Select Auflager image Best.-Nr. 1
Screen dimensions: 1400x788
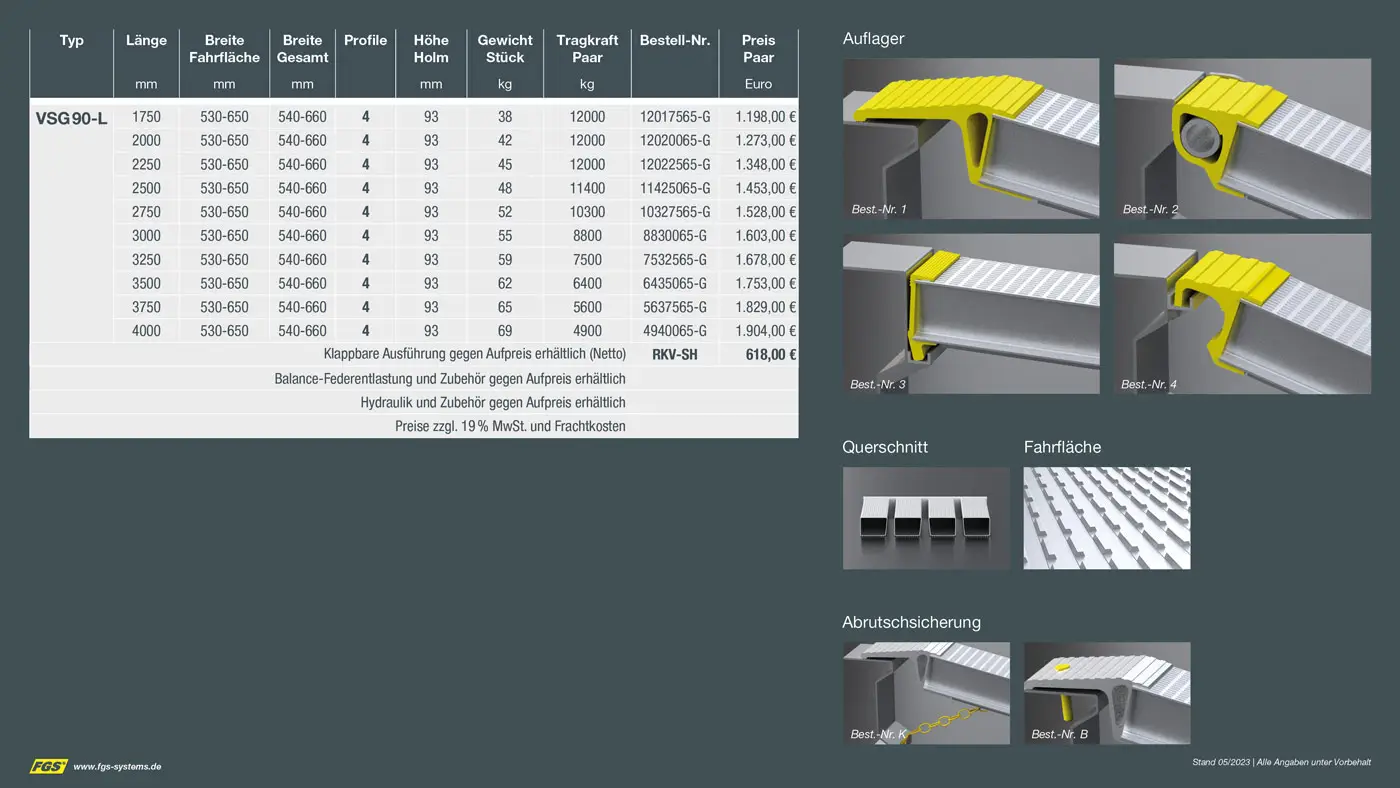coord(970,138)
